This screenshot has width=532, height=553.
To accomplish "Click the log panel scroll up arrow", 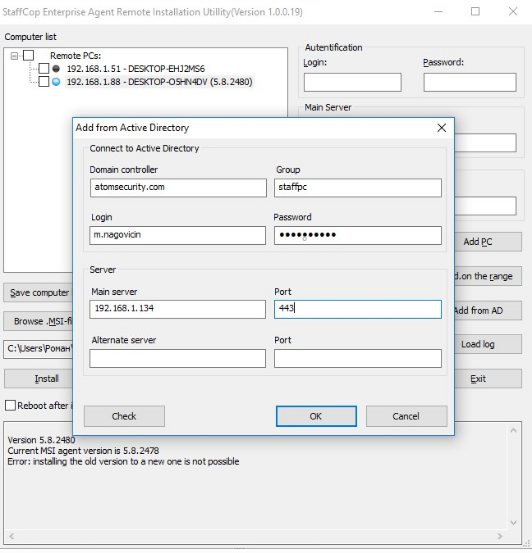I will pos(514,430).
